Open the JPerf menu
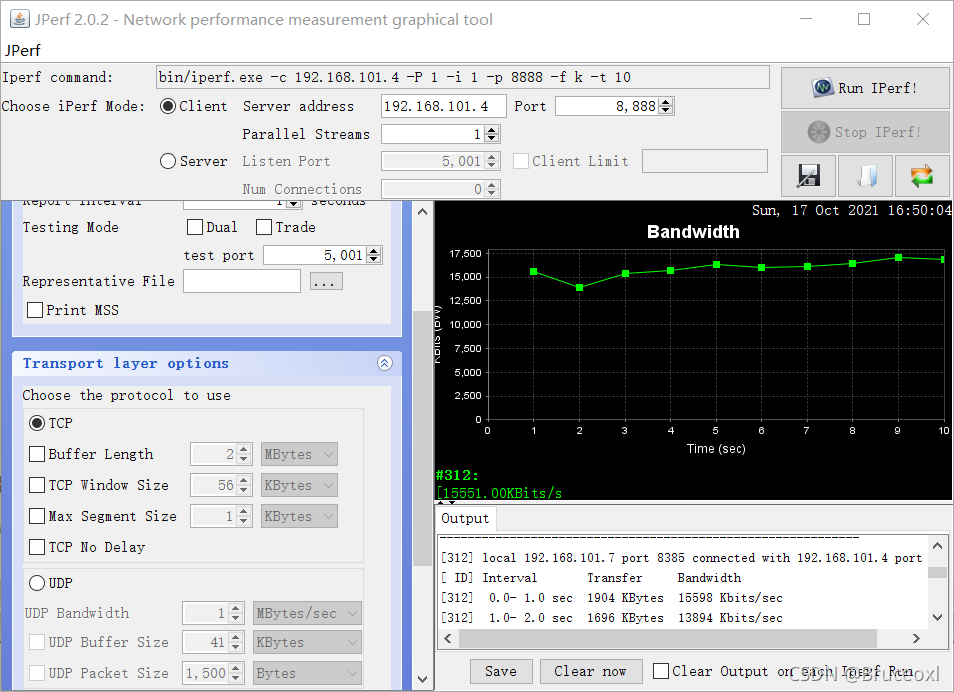The image size is (954, 692). pos(23,51)
